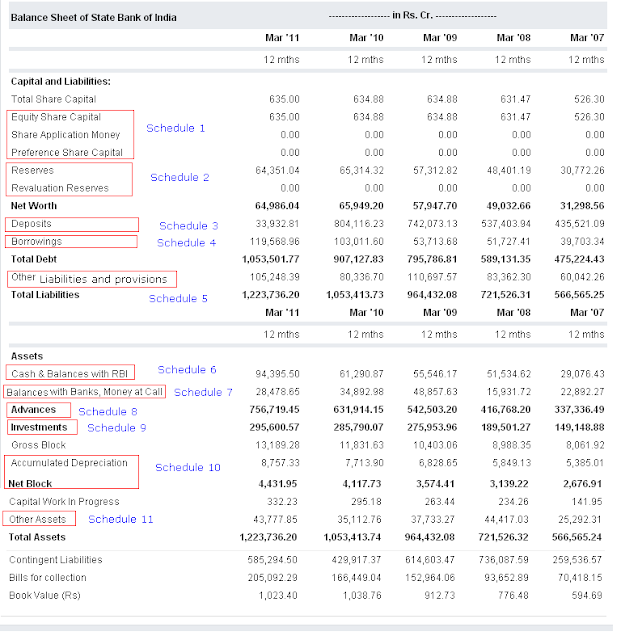Click the Contingent Liabilities row label
Viewport: 621px width, 640px height.
tap(56, 560)
